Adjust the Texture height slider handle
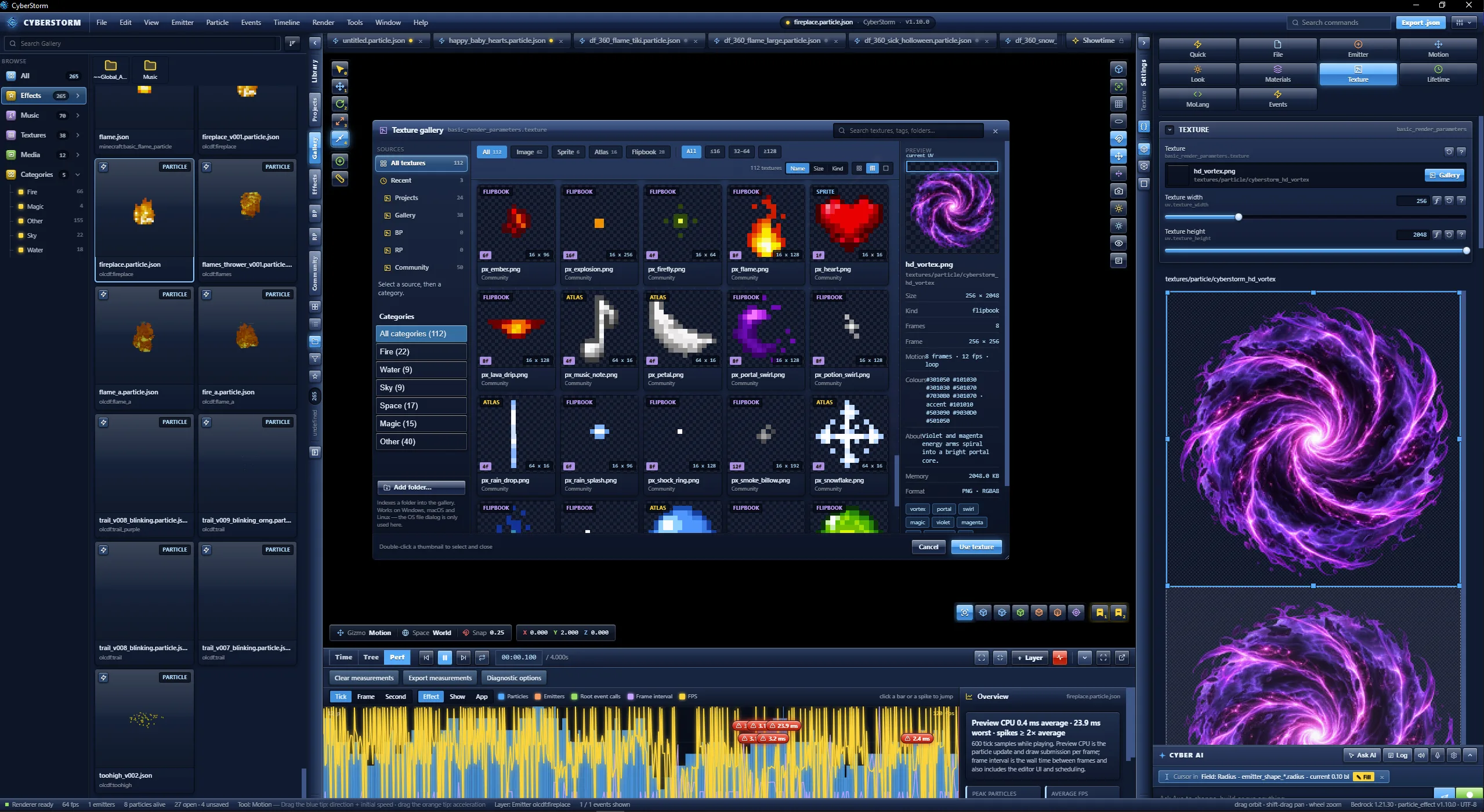Viewport: 1484px width, 812px height. pos(1466,251)
